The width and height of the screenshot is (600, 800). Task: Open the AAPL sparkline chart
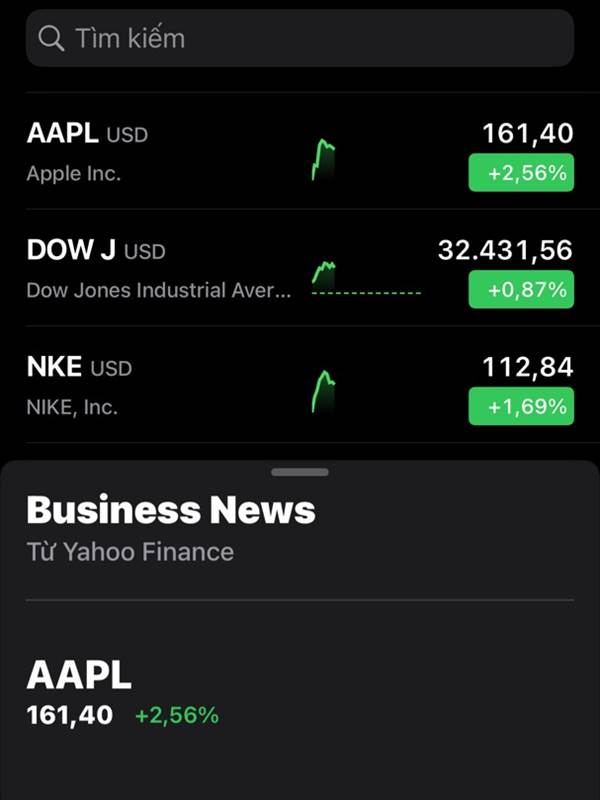pos(323,159)
